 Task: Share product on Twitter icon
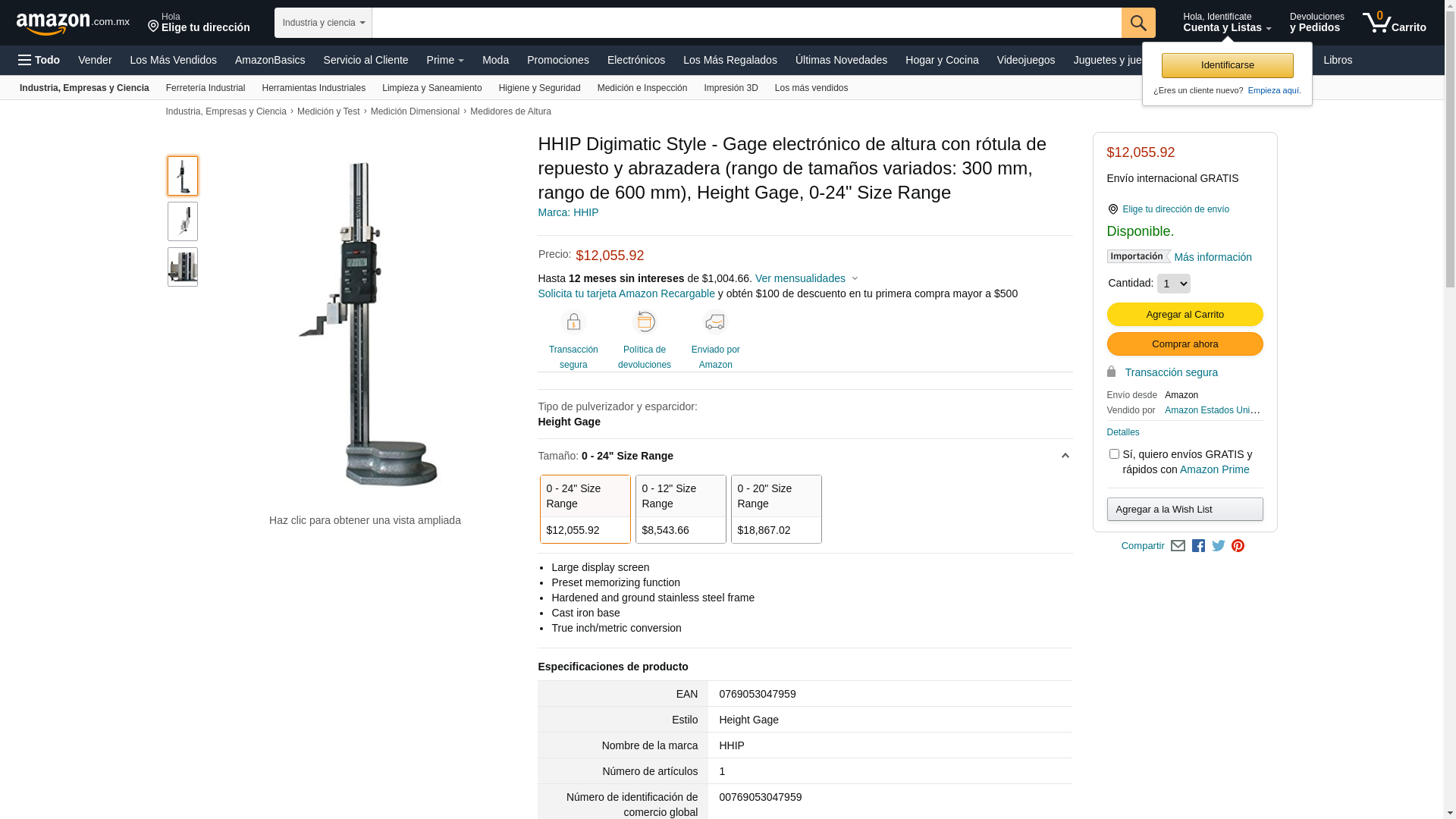(x=1218, y=546)
